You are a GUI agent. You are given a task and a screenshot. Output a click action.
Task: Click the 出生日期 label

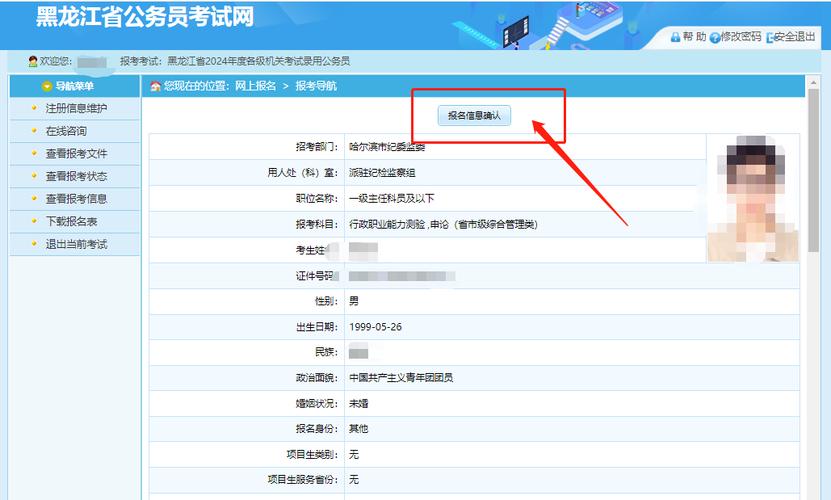(x=317, y=327)
